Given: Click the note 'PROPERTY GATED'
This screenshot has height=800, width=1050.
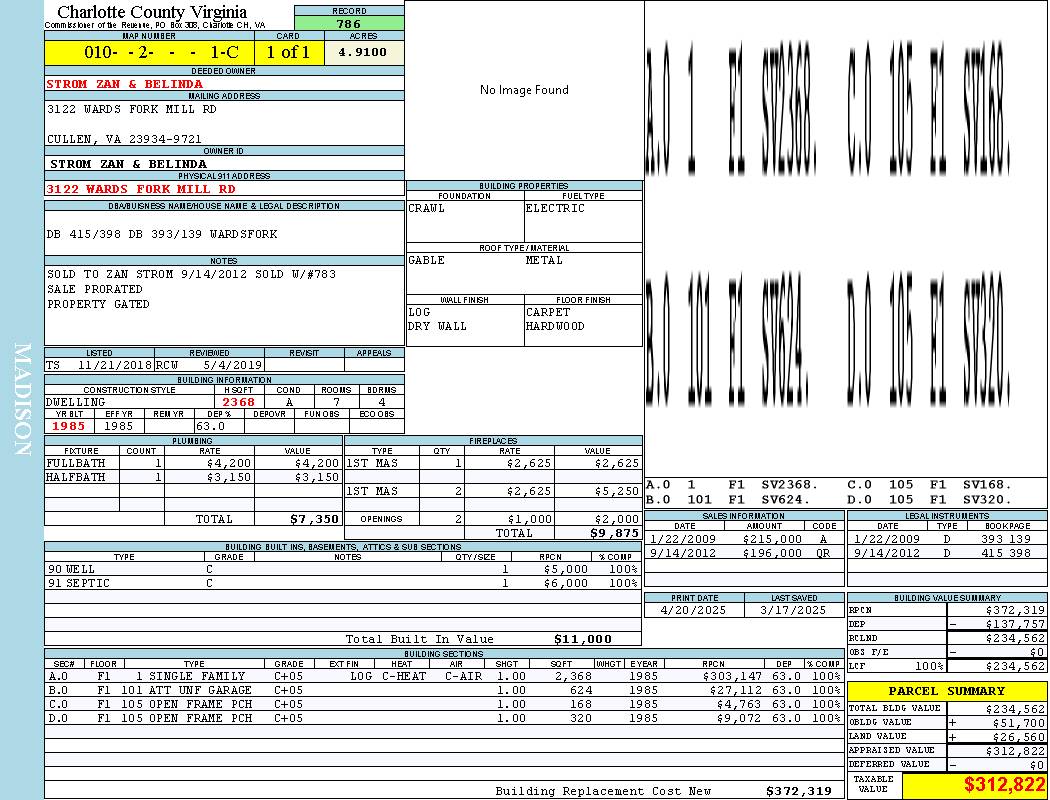Looking at the screenshot, I should (x=98, y=304).
